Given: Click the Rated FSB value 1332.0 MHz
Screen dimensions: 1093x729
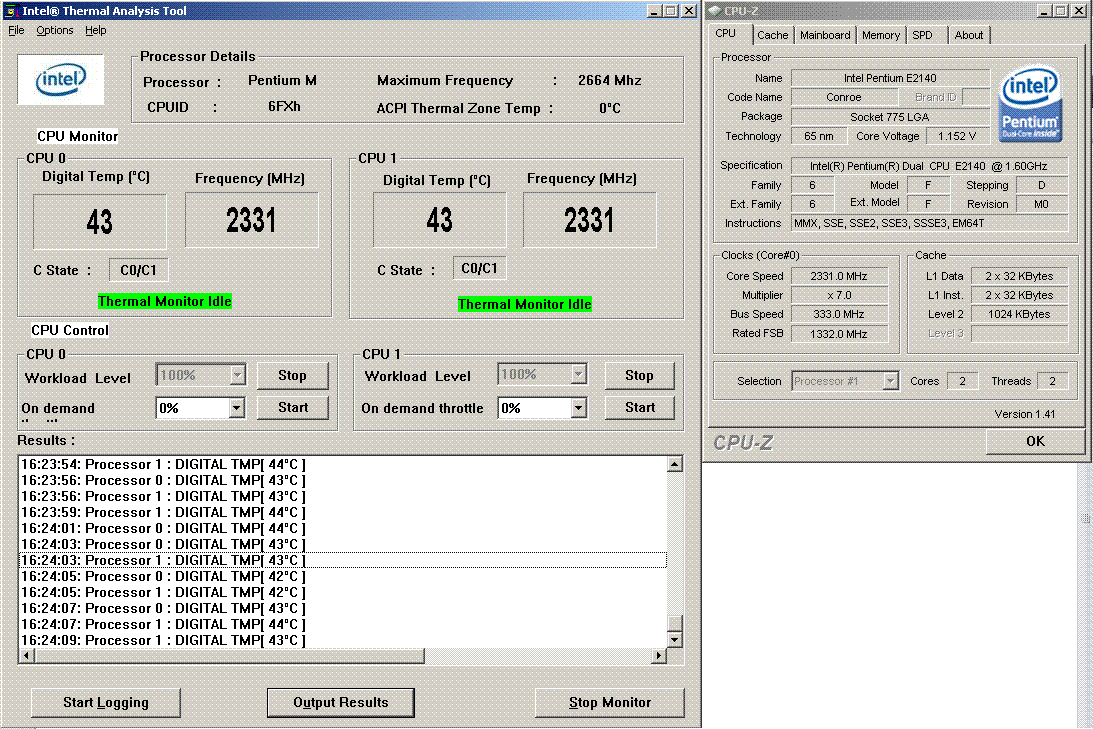Looking at the screenshot, I should [x=839, y=334].
